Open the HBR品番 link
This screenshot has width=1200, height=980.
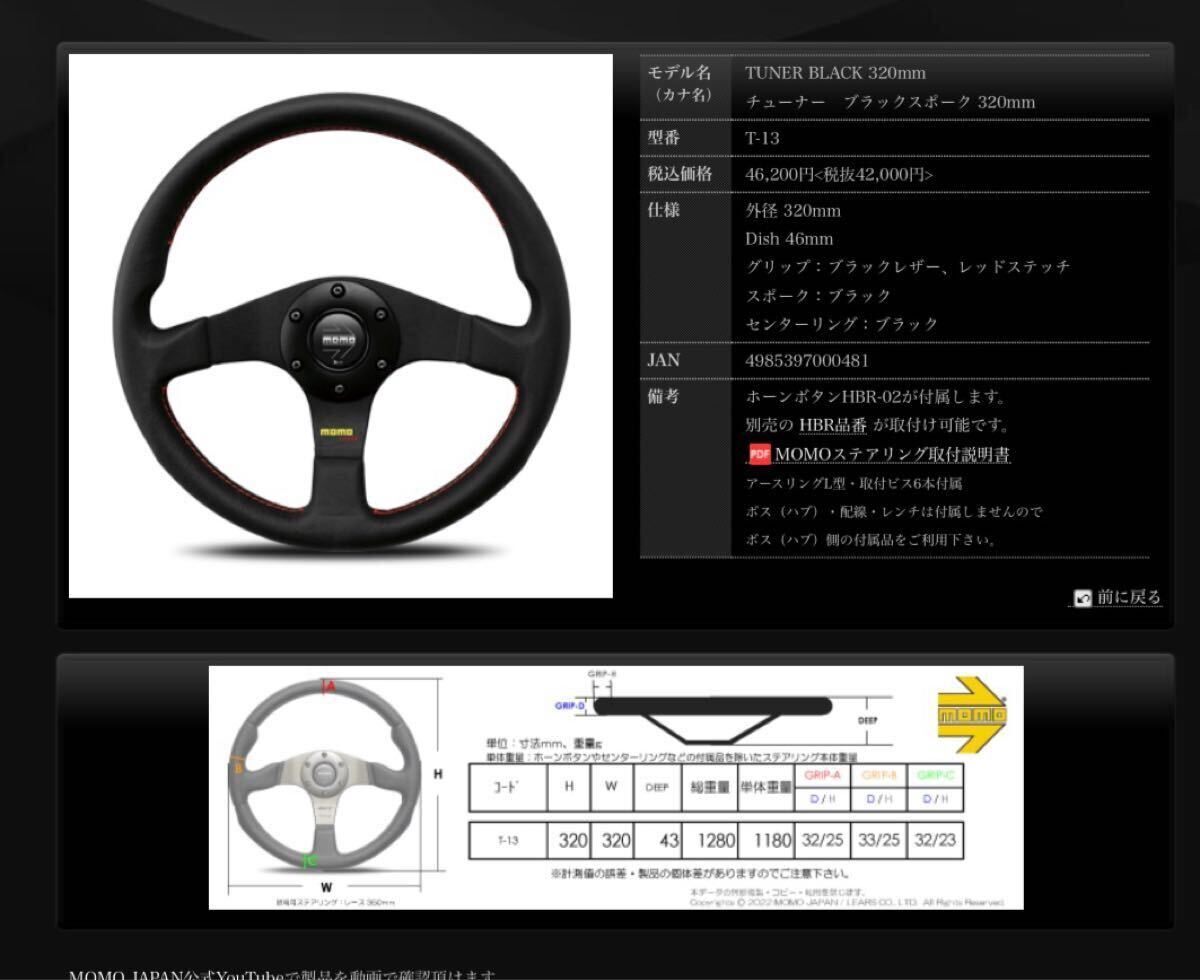pos(833,425)
